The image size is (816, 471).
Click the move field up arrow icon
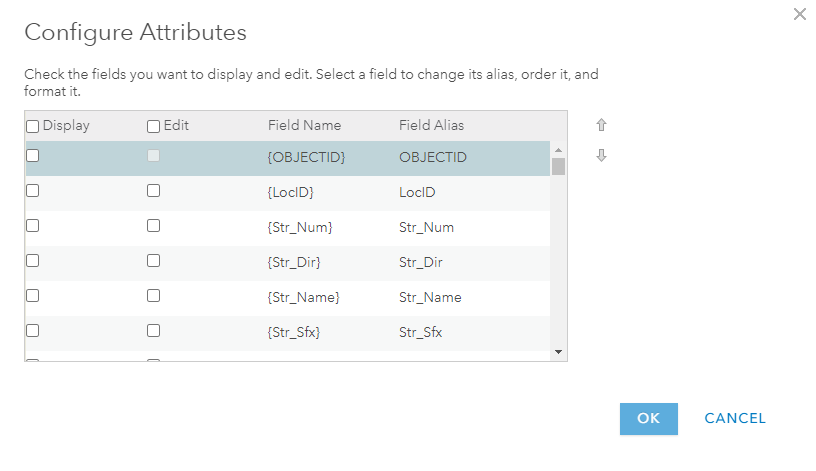(x=601, y=126)
